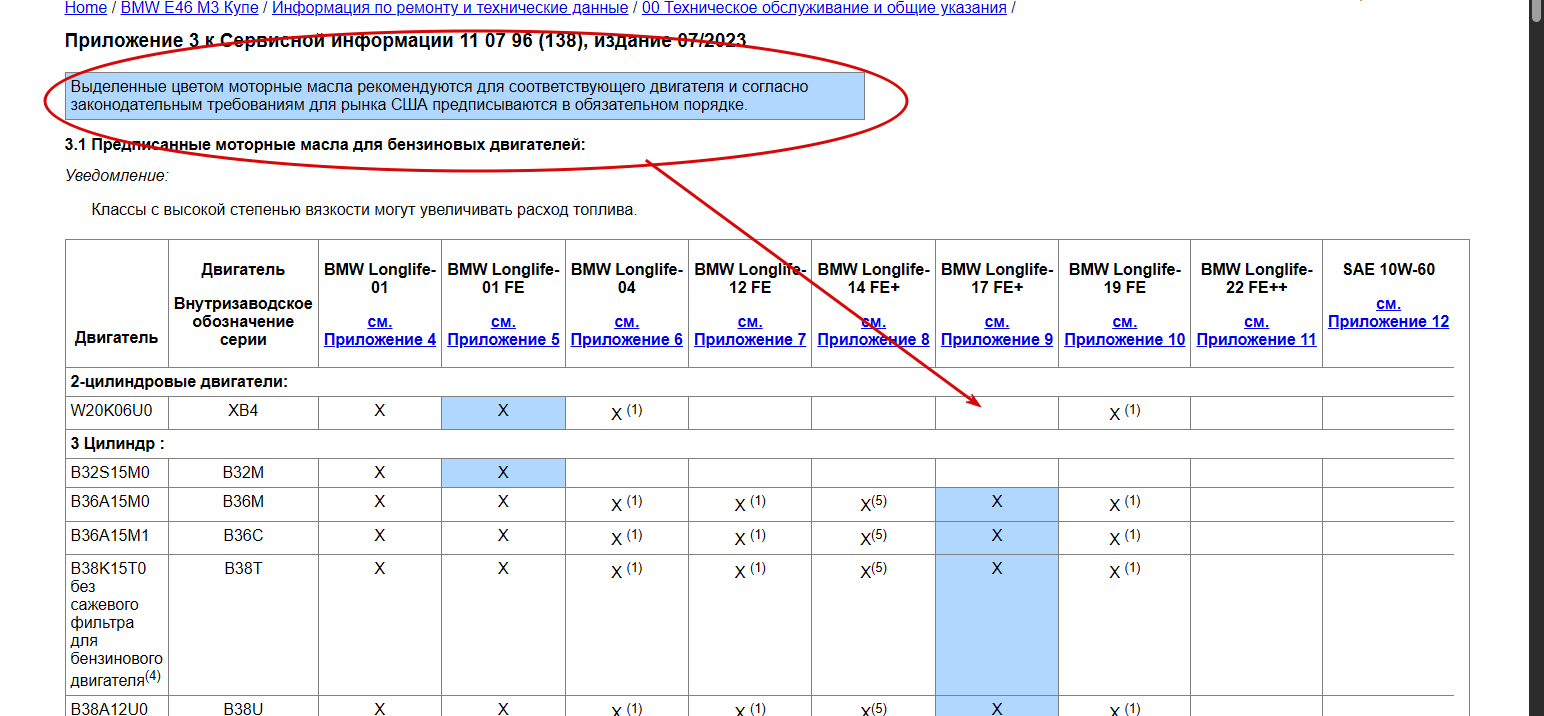This screenshot has width=1544, height=716.
Task: Open 00 Техническое обслуживание и общие указания link
Action: click(x=824, y=8)
